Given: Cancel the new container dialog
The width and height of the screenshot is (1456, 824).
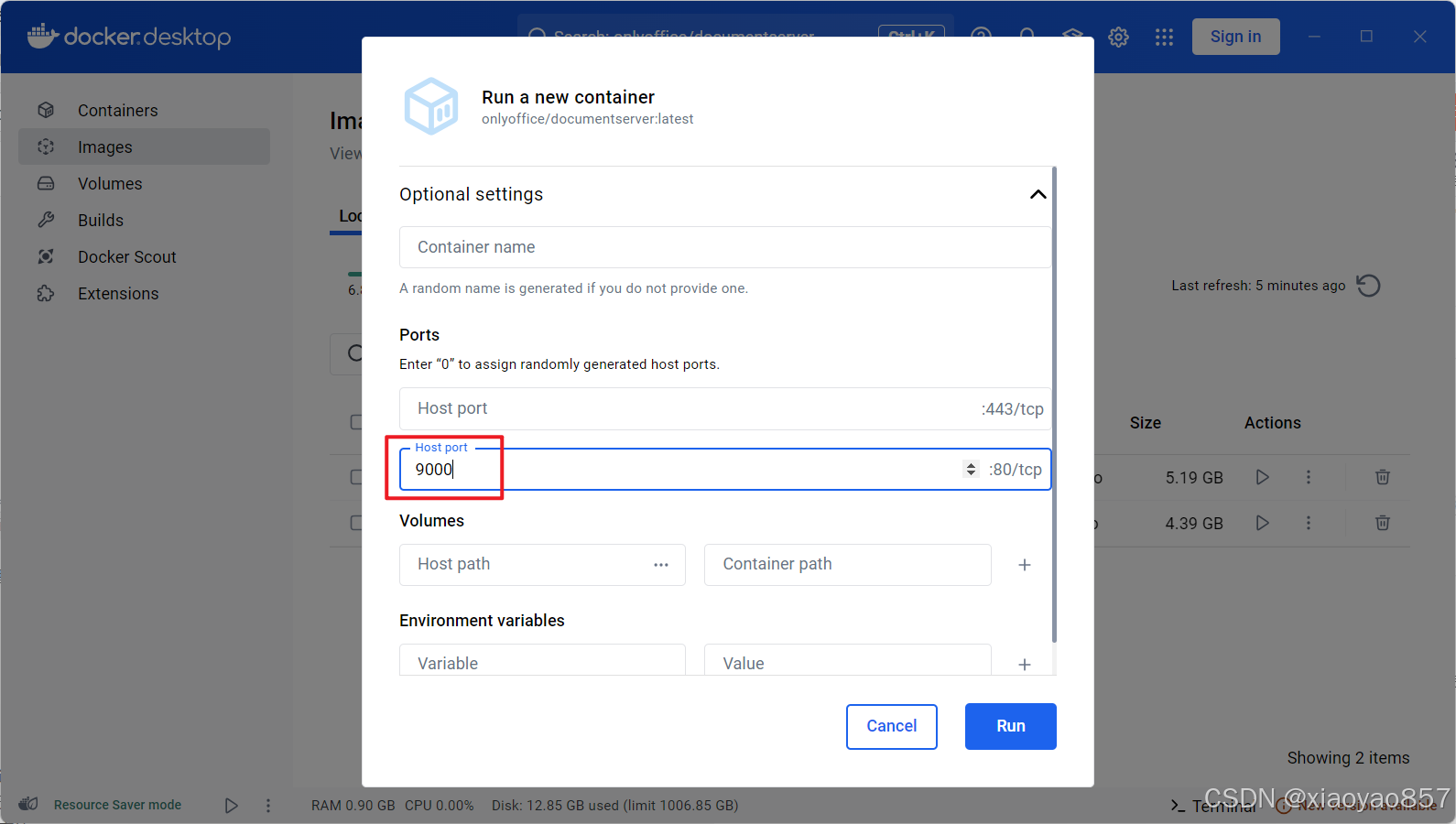Looking at the screenshot, I should click(891, 726).
